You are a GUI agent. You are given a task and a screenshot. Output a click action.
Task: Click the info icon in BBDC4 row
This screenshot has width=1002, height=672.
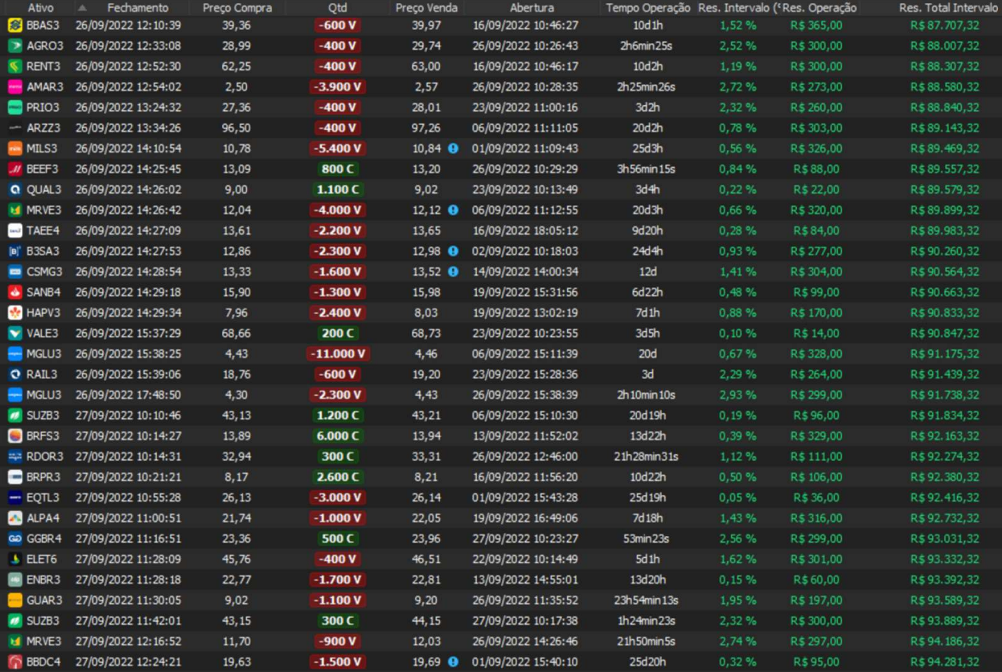tap(453, 661)
